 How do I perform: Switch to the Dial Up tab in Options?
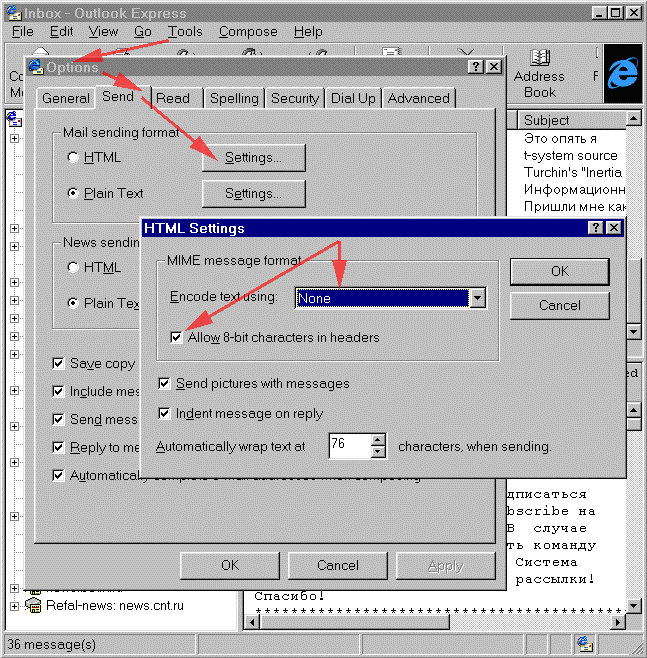(x=353, y=98)
